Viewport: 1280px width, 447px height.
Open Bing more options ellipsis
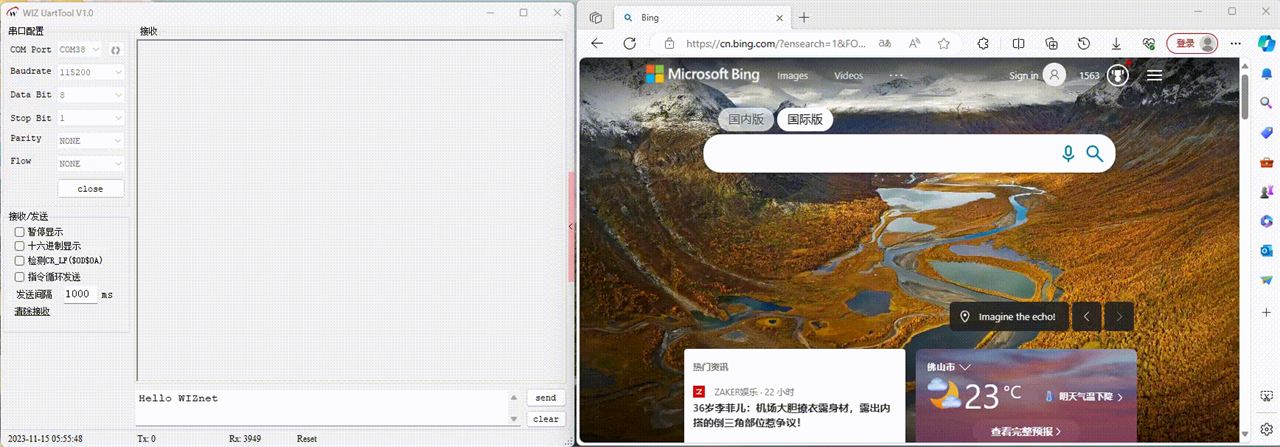click(x=896, y=76)
